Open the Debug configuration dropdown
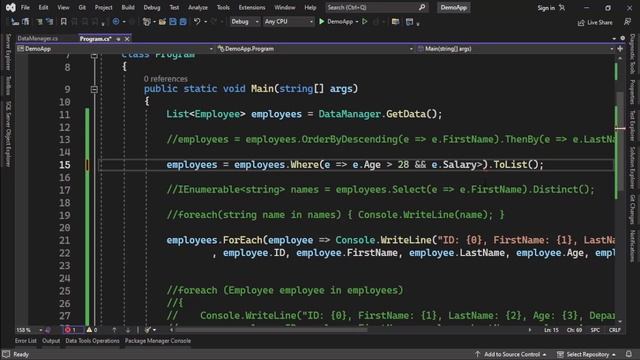This screenshot has height=360, width=640. pyautogui.click(x=244, y=22)
